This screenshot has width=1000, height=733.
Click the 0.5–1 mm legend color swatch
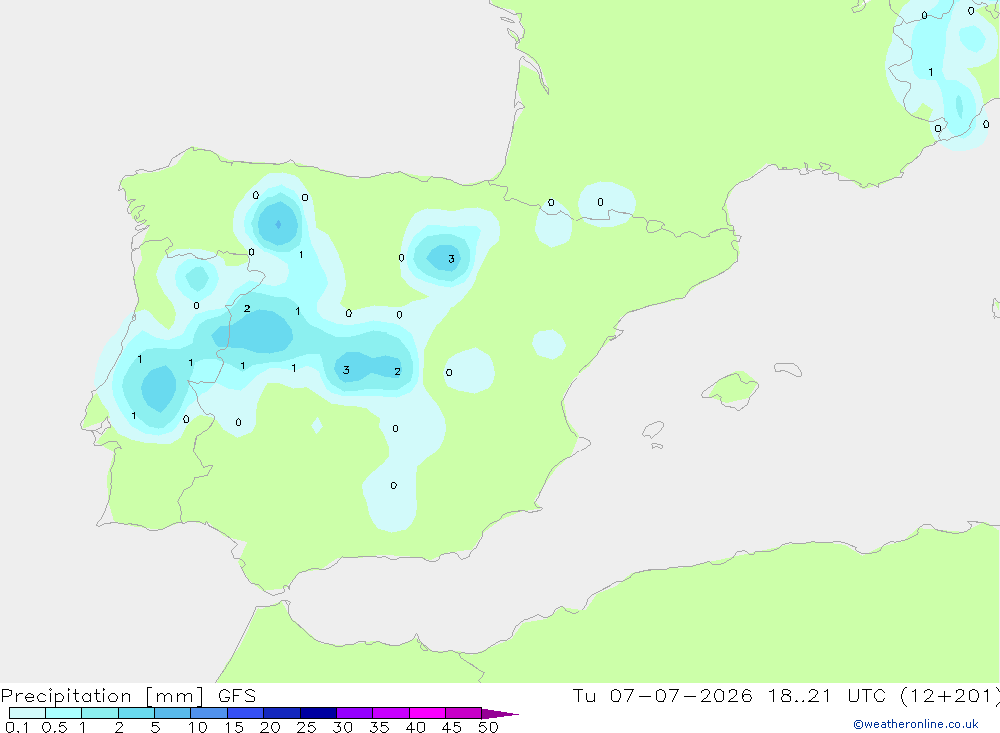(64, 713)
